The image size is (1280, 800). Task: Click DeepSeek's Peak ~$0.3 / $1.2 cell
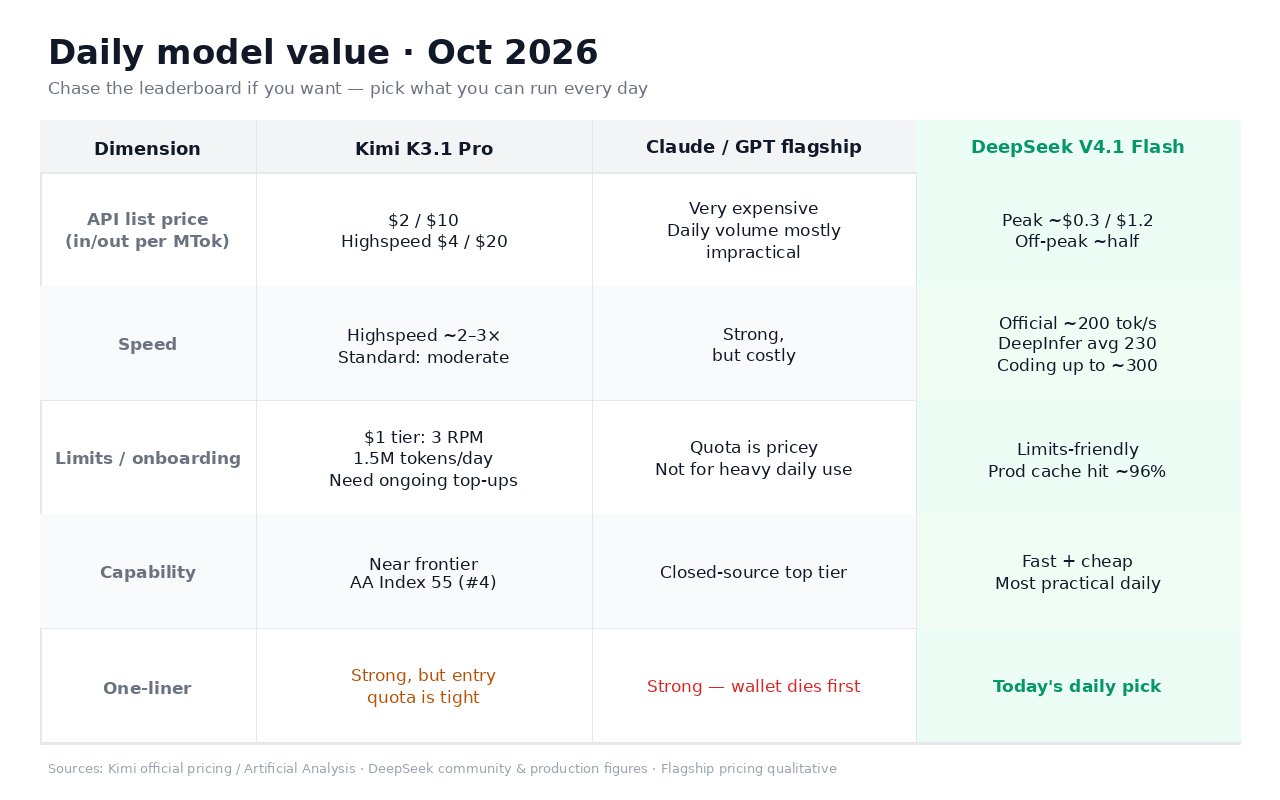[x=1078, y=230]
